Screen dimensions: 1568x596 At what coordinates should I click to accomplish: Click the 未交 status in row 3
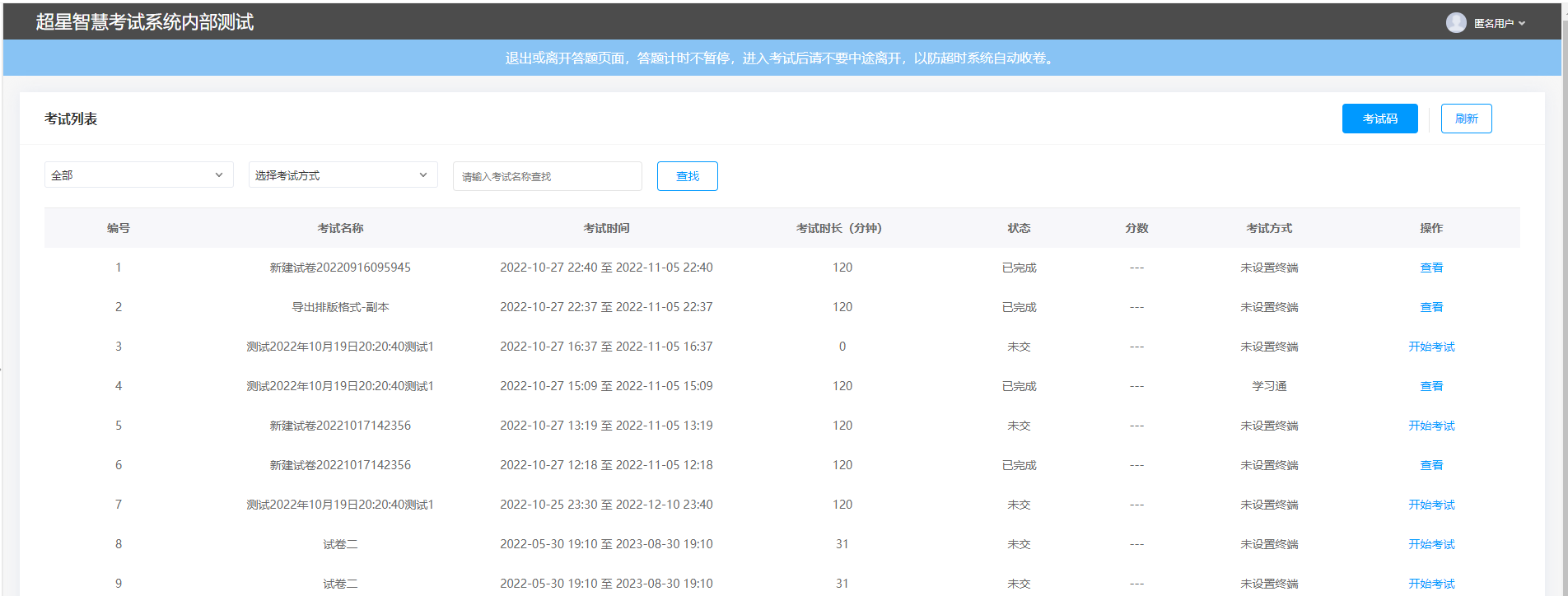point(1019,347)
